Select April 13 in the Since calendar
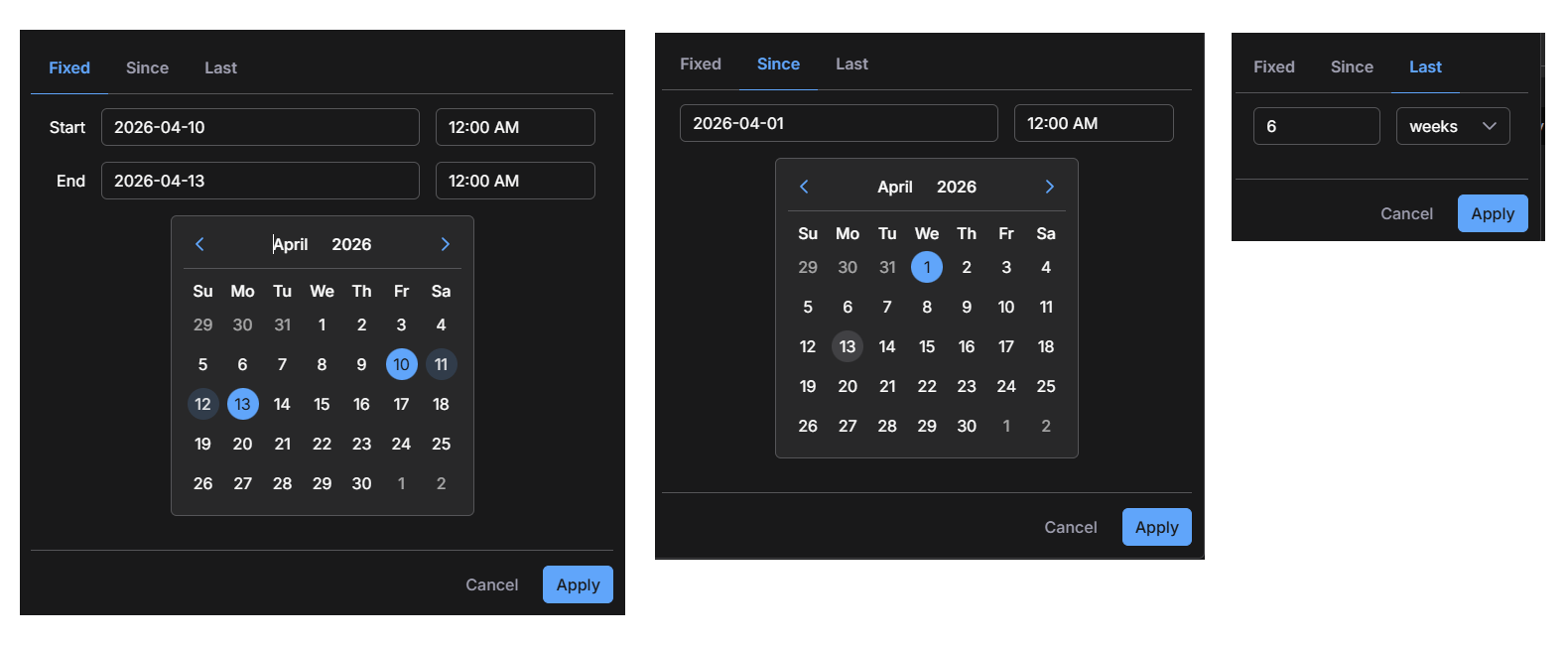Screen dimensions: 1568x645 848,346
